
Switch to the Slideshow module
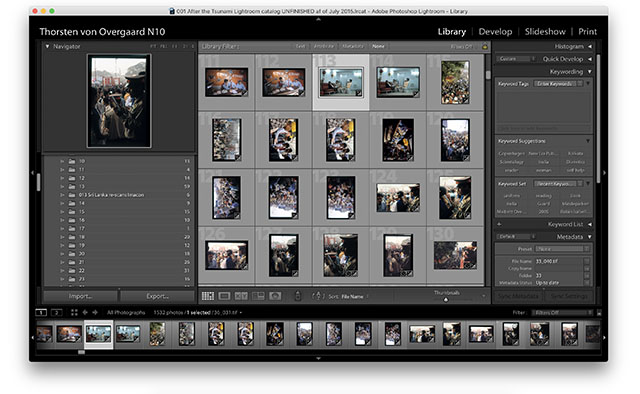[545, 32]
